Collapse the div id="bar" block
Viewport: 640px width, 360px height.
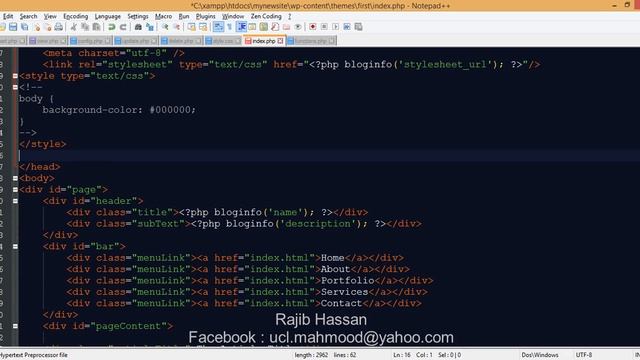pyautogui.click(x=15, y=247)
